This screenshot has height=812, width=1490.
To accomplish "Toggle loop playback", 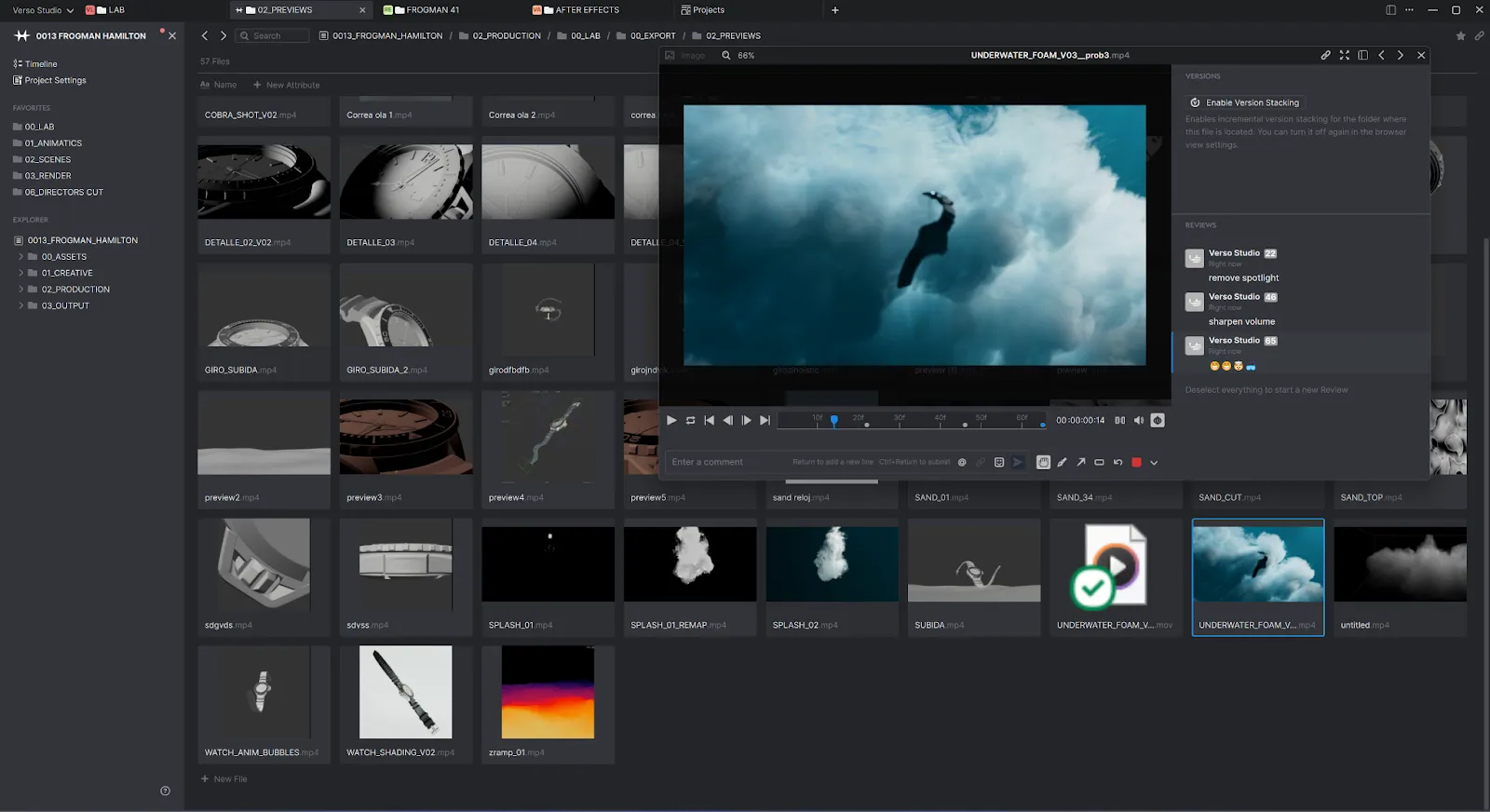I will (690, 420).
